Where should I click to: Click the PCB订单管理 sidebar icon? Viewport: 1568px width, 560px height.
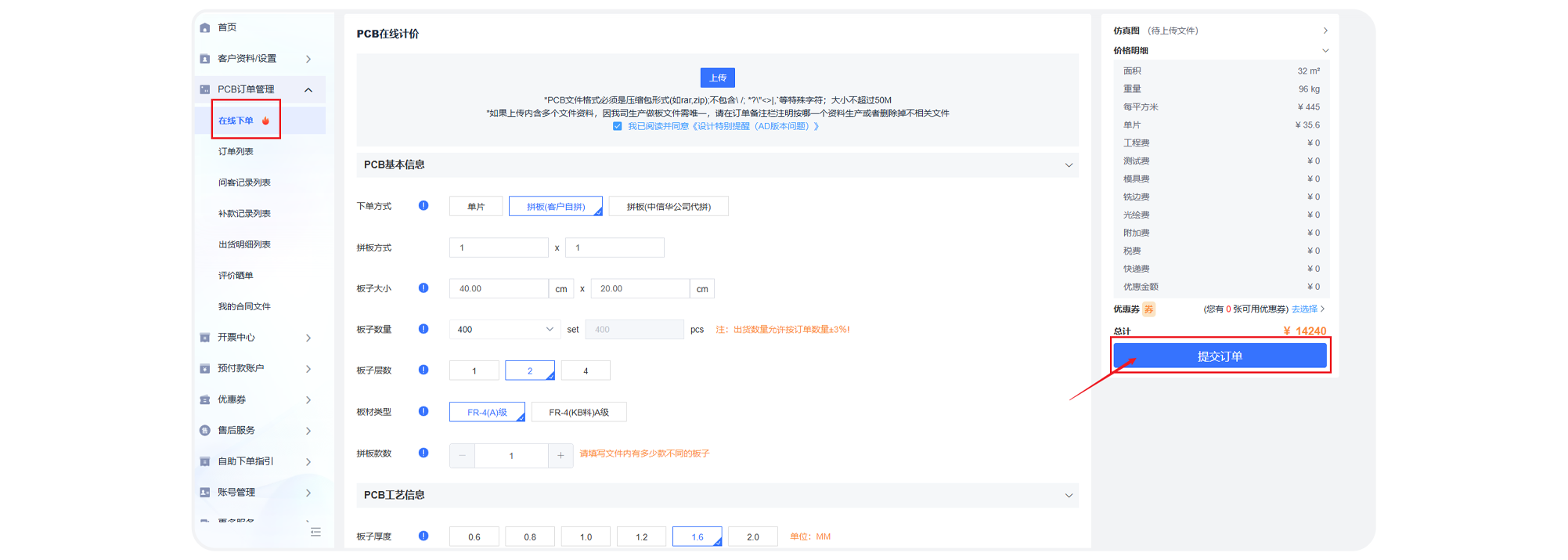click(x=205, y=89)
